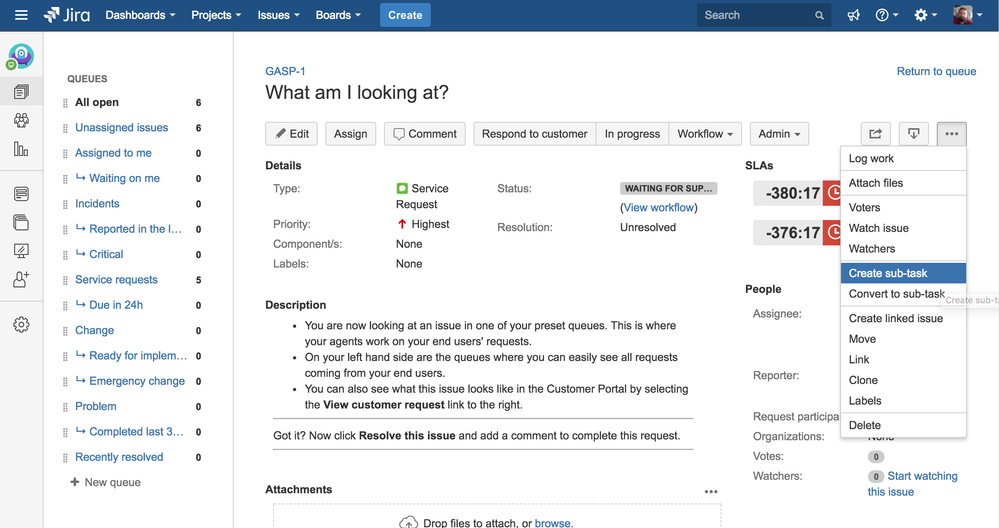Expand the Admin dropdown button
999x528 pixels.
(779, 134)
